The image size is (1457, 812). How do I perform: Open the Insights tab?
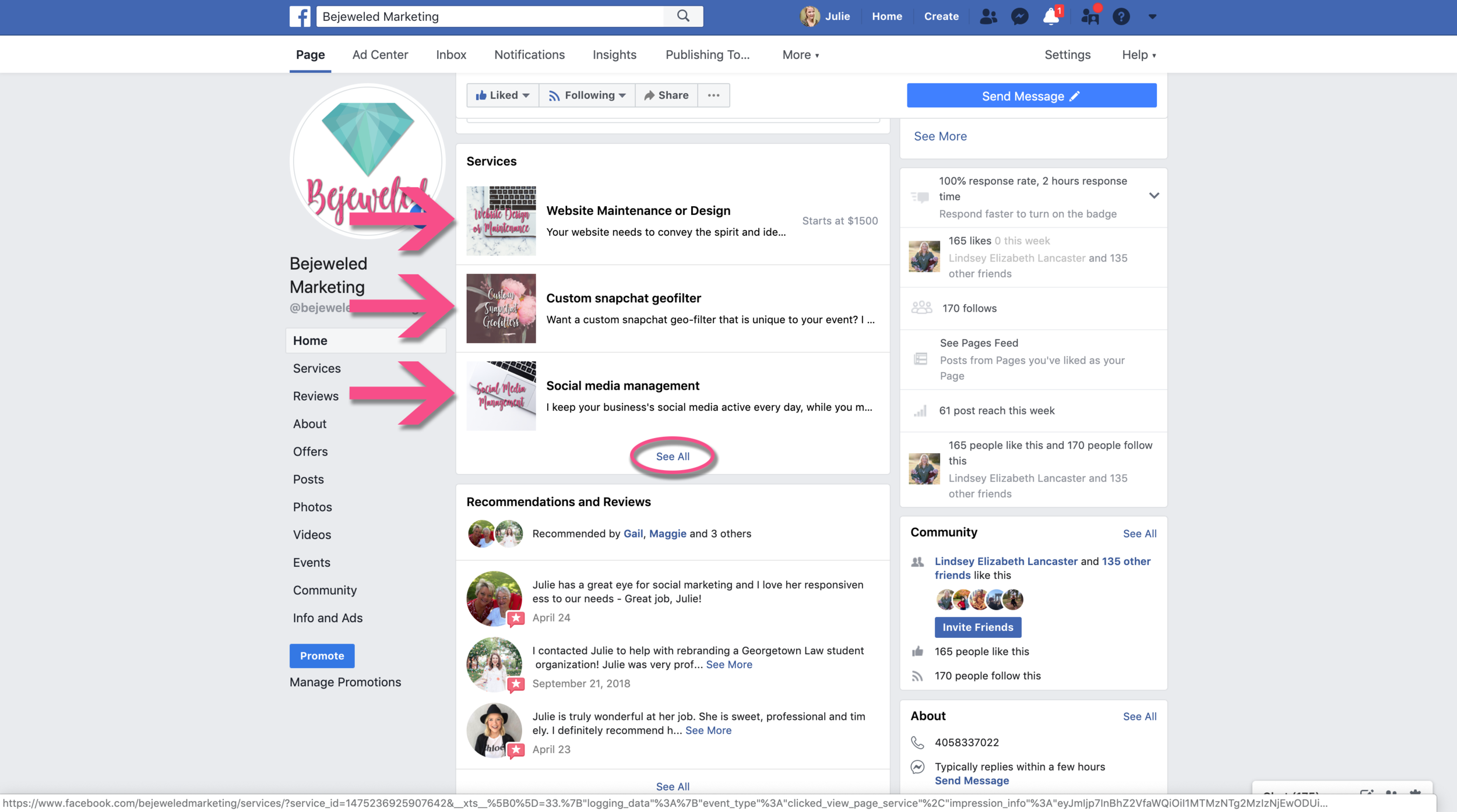pyautogui.click(x=614, y=55)
